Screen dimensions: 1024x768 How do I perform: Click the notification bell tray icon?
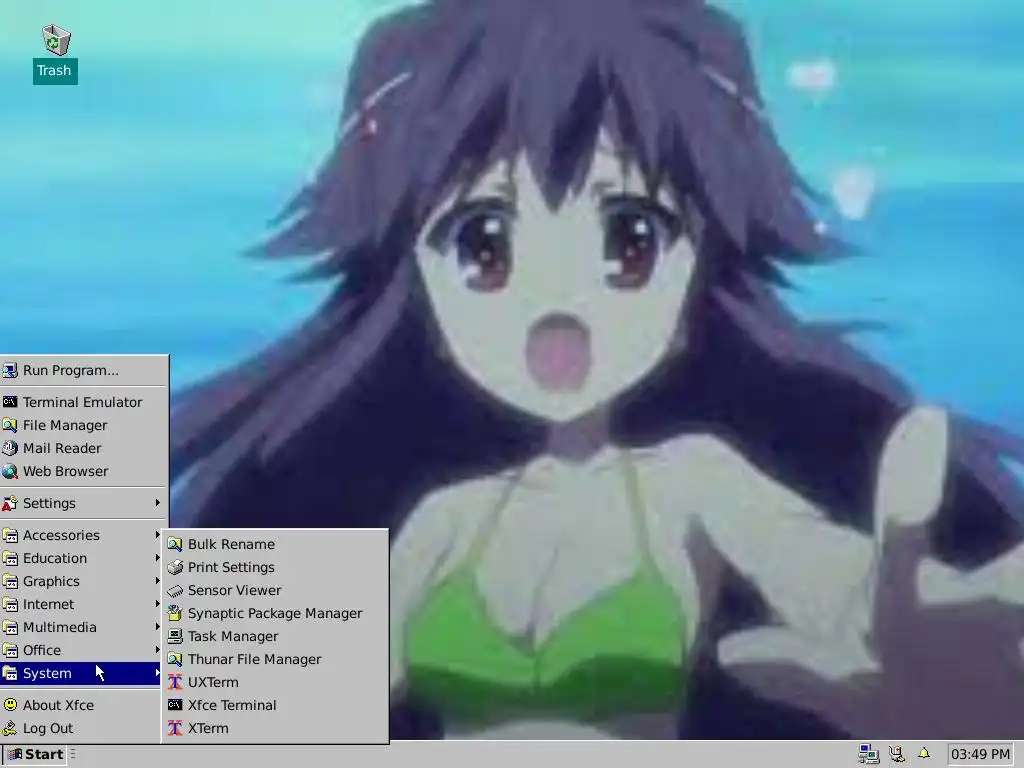point(923,753)
